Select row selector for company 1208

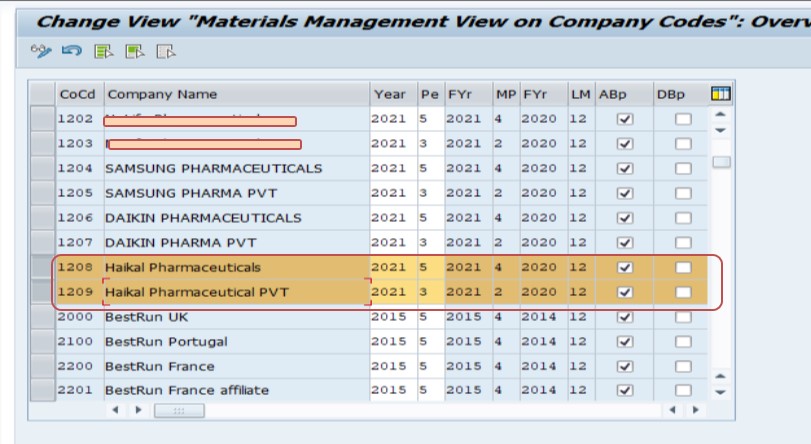(x=42, y=267)
